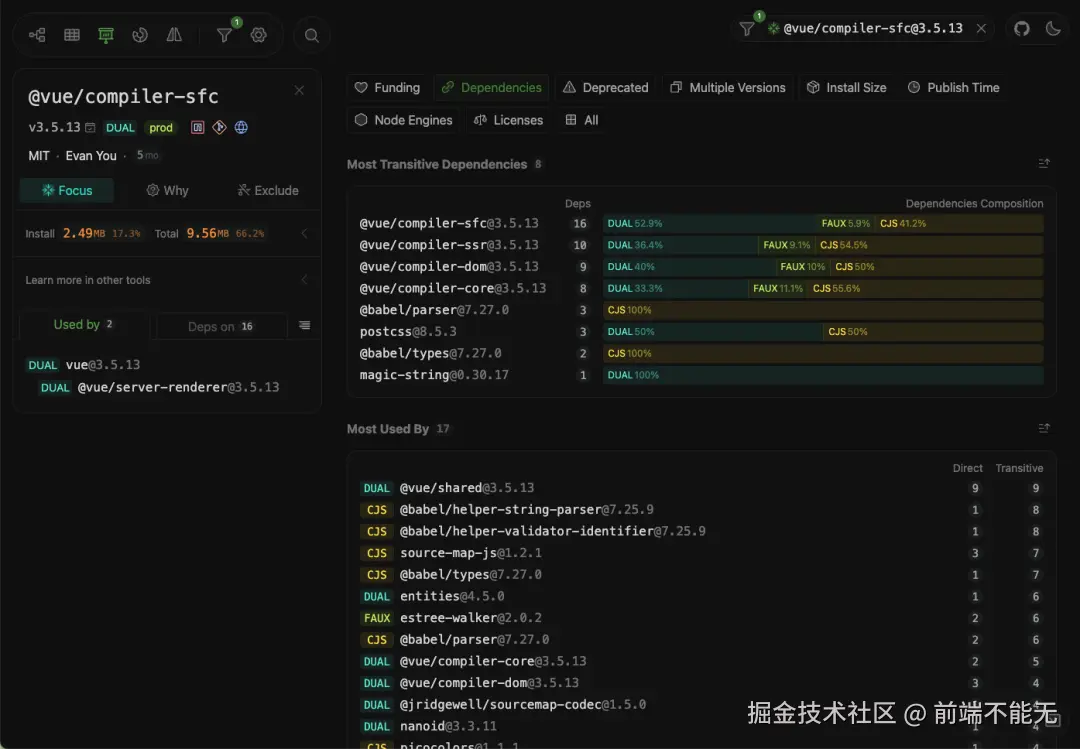
Task: Select the Used by 2 tab
Action: pyautogui.click(x=82, y=324)
